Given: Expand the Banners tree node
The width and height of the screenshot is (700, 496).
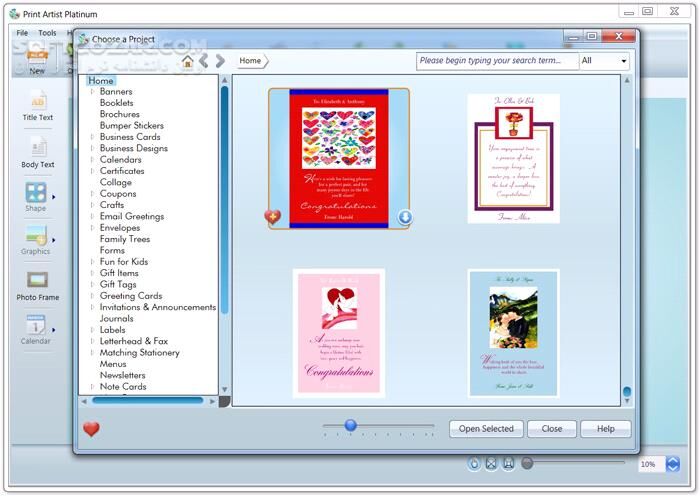Looking at the screenshot, I should [x=92, y=92].
